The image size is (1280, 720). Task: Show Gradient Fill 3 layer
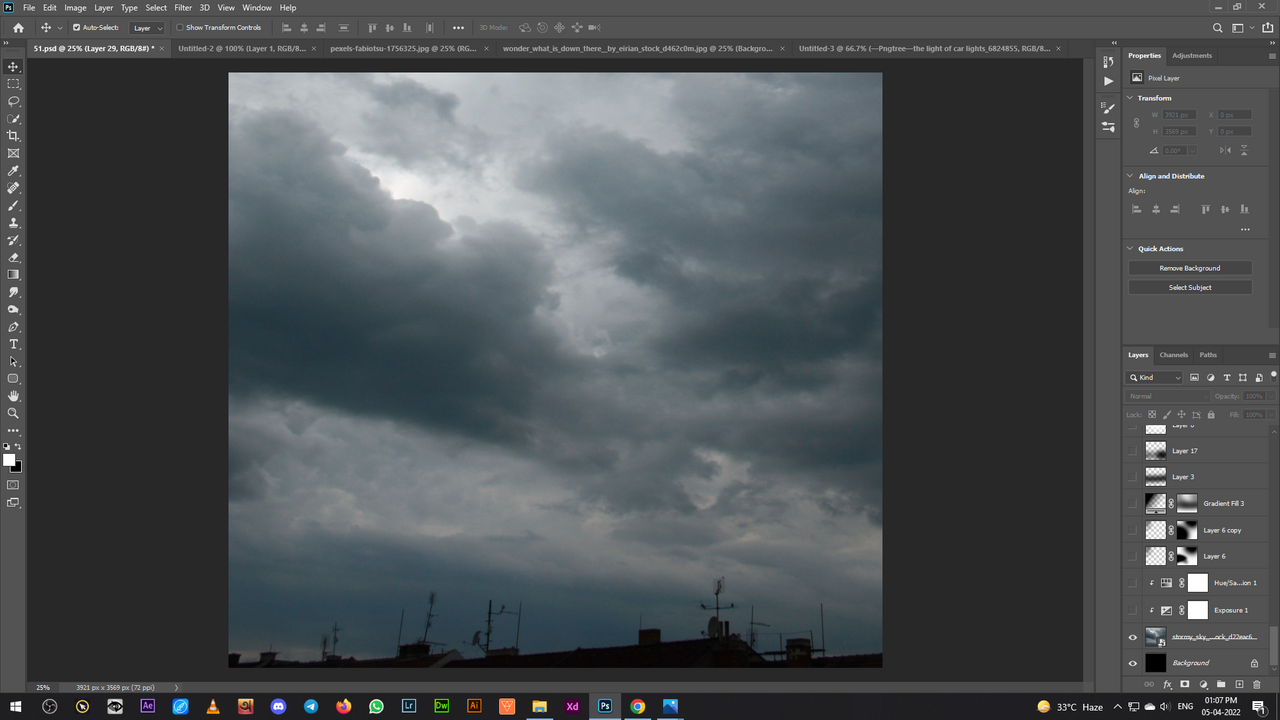(1133, 503)
